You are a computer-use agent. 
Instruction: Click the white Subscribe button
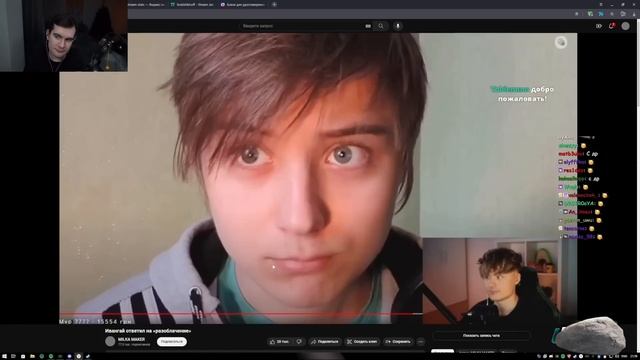172,342
